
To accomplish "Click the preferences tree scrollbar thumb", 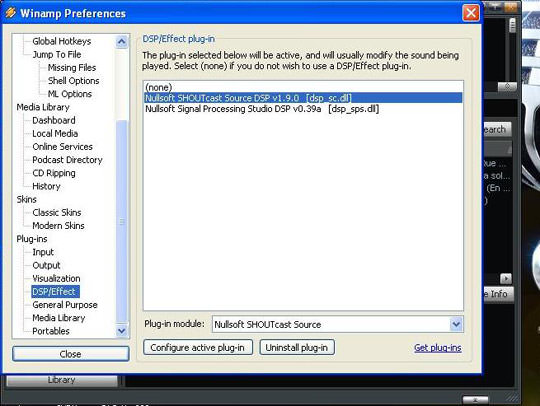I will (121, 221).
